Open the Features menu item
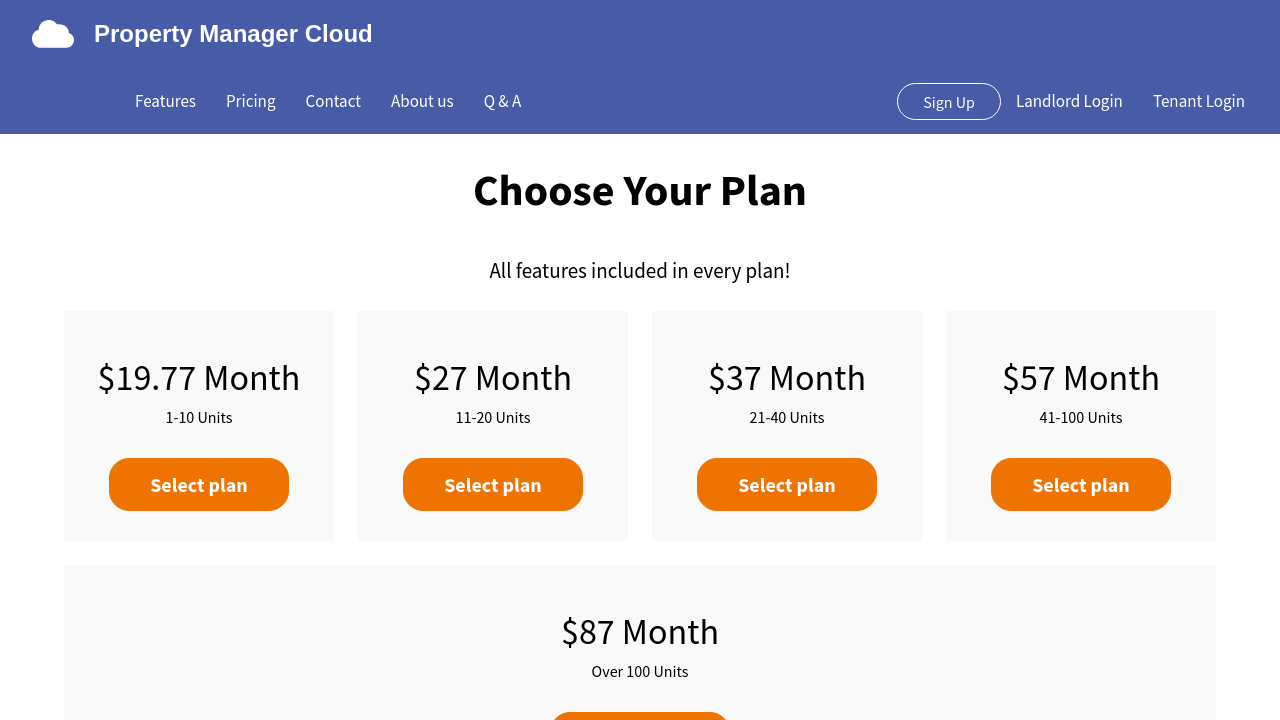The image size is (1280, 720). (x=165, y=101)
